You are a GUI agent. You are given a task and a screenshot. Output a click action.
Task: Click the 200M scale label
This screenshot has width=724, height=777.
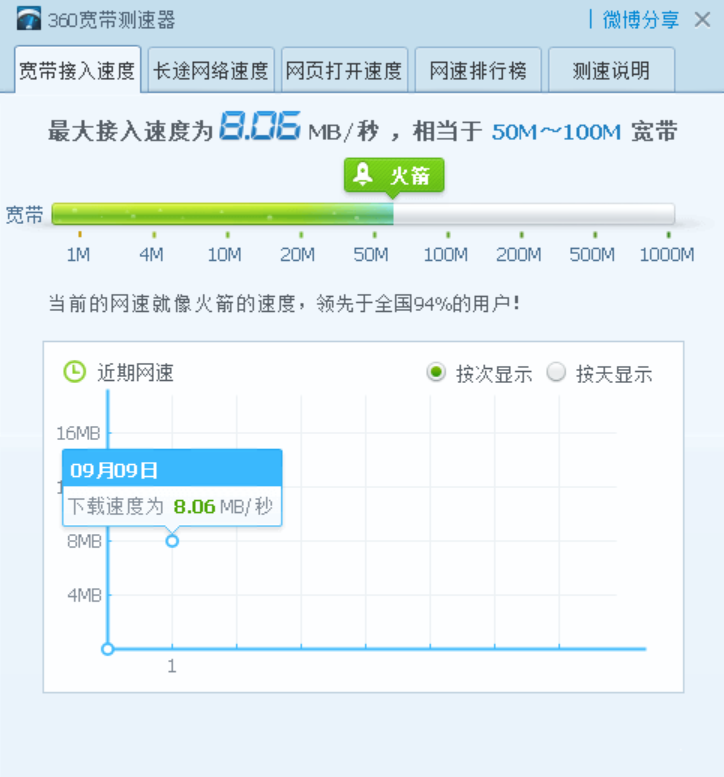[x=519, y=255]
